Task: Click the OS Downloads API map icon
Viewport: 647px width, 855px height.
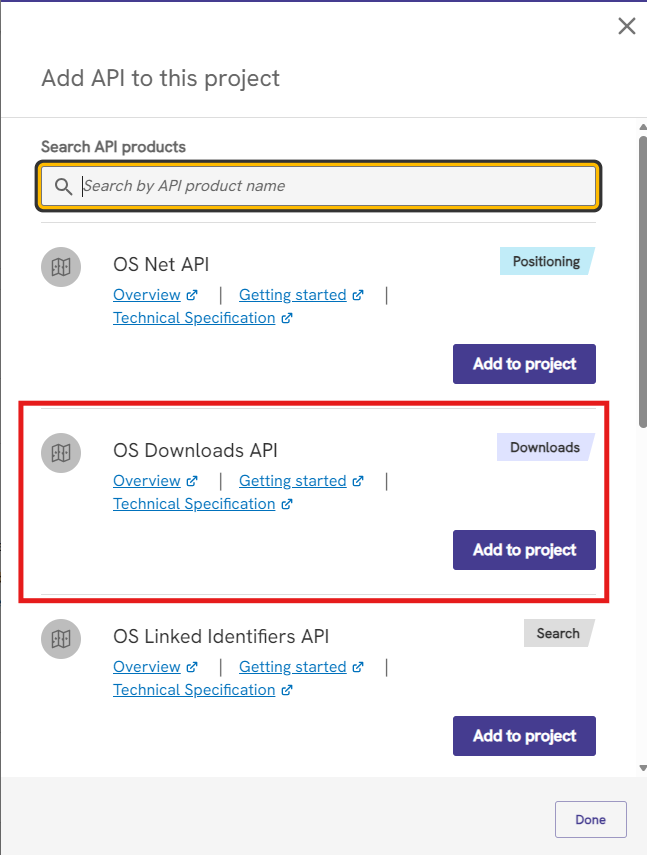Action: coord(61,453)
